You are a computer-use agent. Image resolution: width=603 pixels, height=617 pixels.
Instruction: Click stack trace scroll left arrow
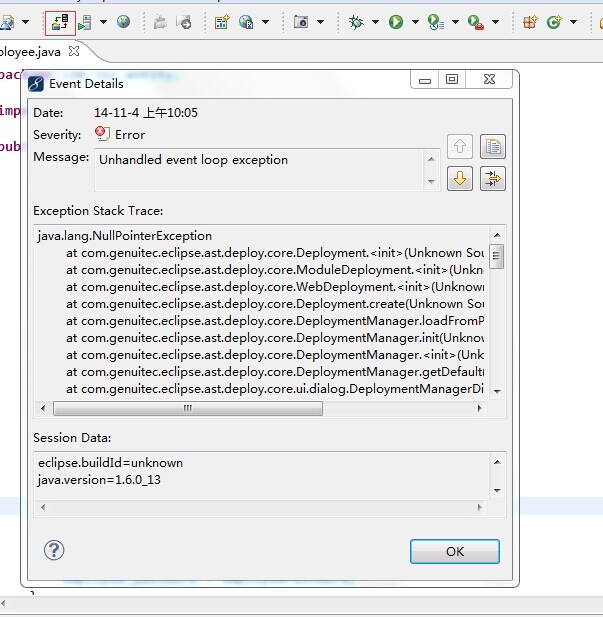pyautogui.click(x=43, y=408)
